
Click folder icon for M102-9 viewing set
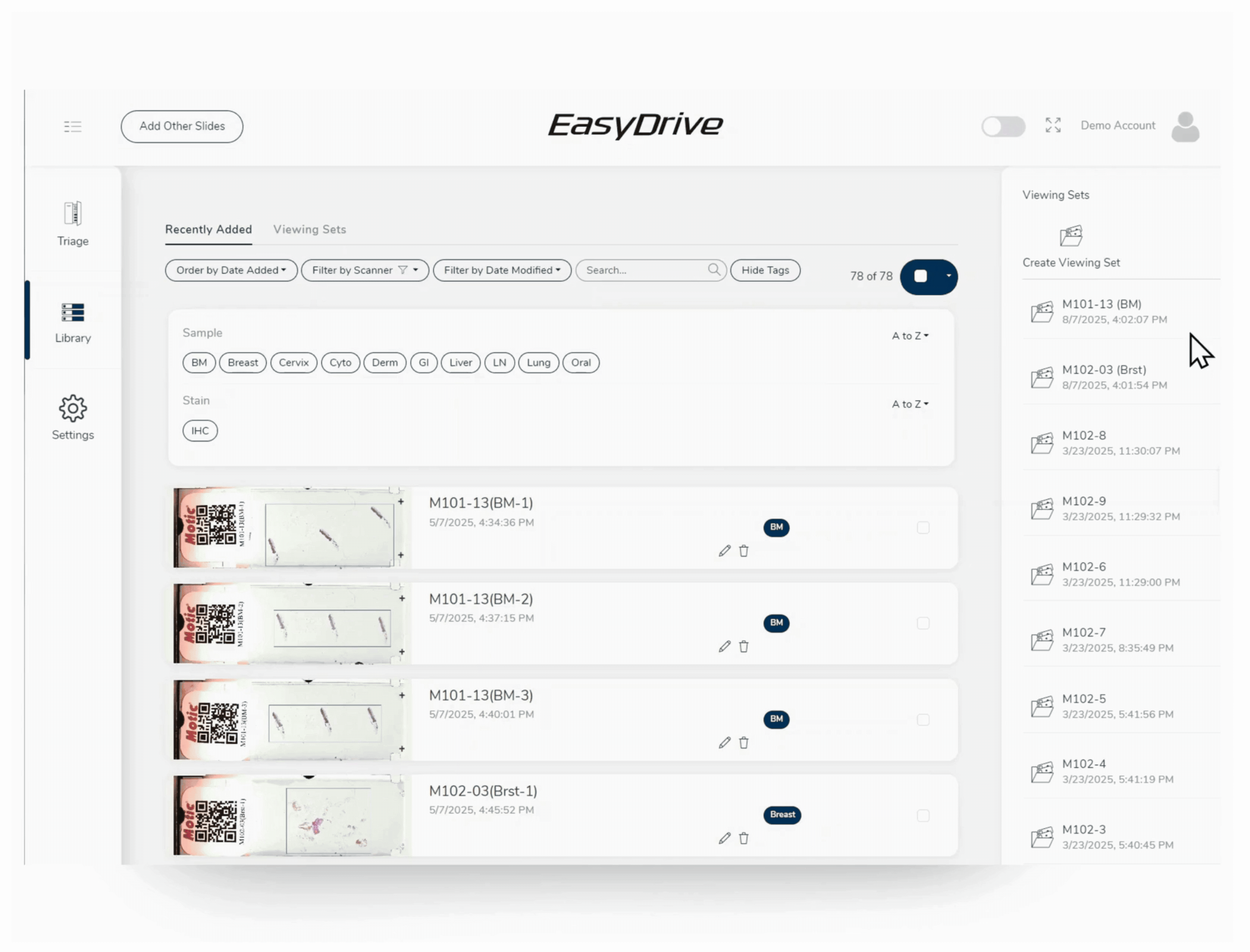click(x=1042, y=509)
